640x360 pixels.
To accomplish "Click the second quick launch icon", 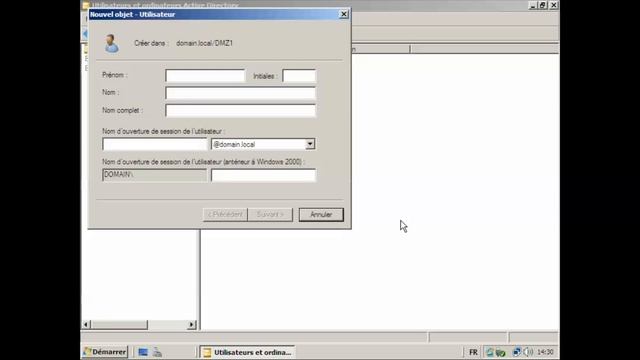I will [158, 352].
